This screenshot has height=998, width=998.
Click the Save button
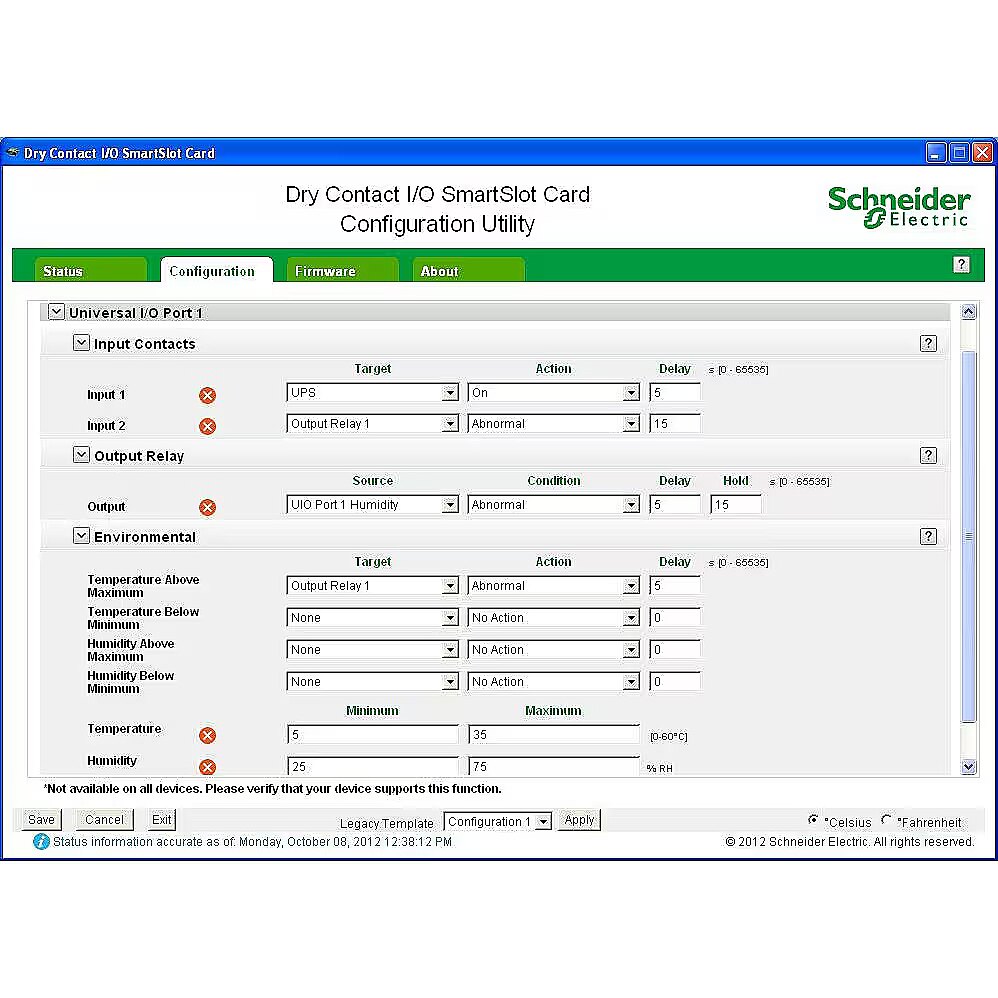[x=42, y=820]
